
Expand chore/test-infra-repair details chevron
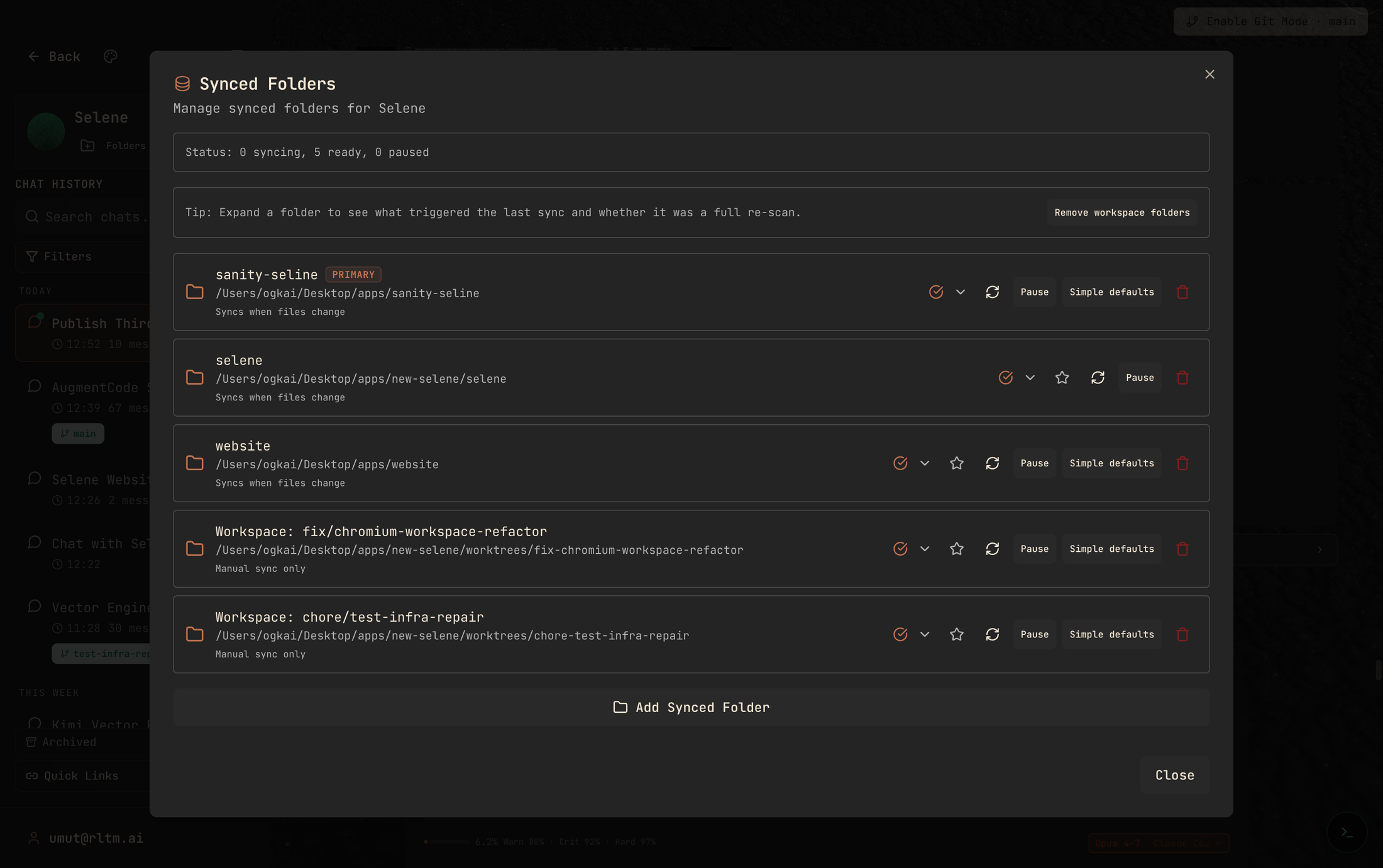click(x=925, y=634)
